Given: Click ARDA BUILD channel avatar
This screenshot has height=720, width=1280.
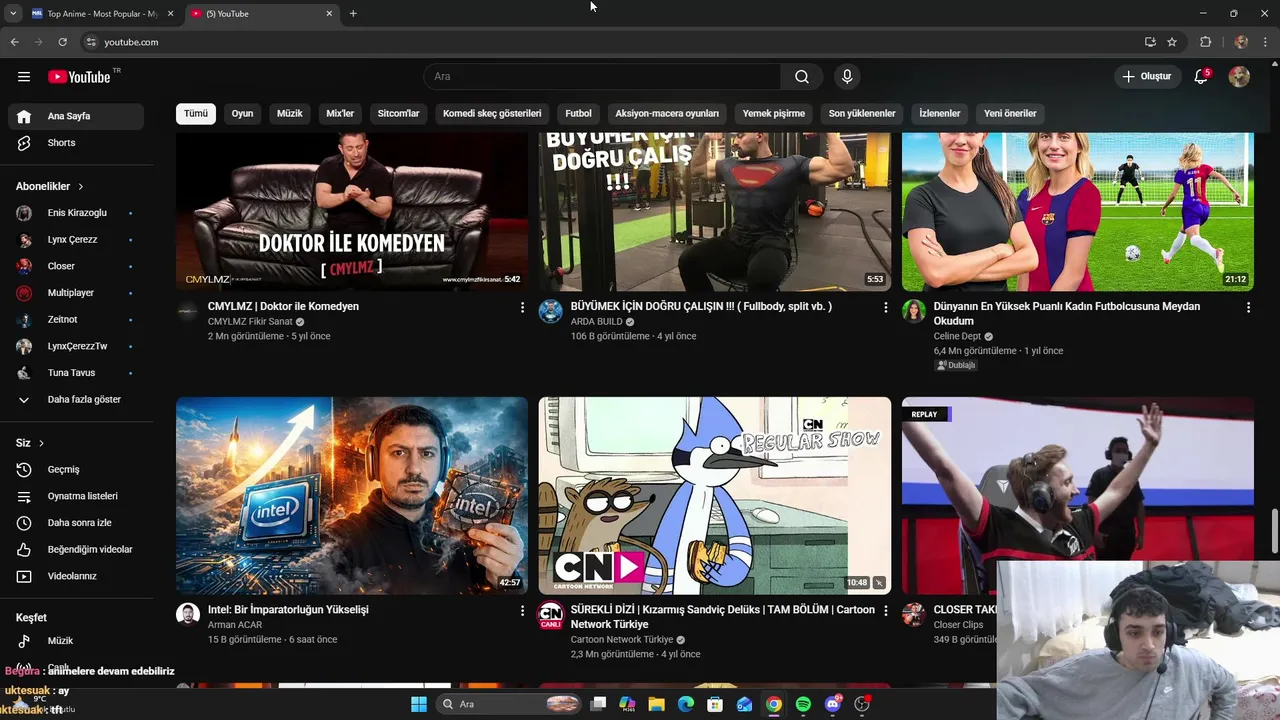Looking at the screenshot, I should click(551, 312).
